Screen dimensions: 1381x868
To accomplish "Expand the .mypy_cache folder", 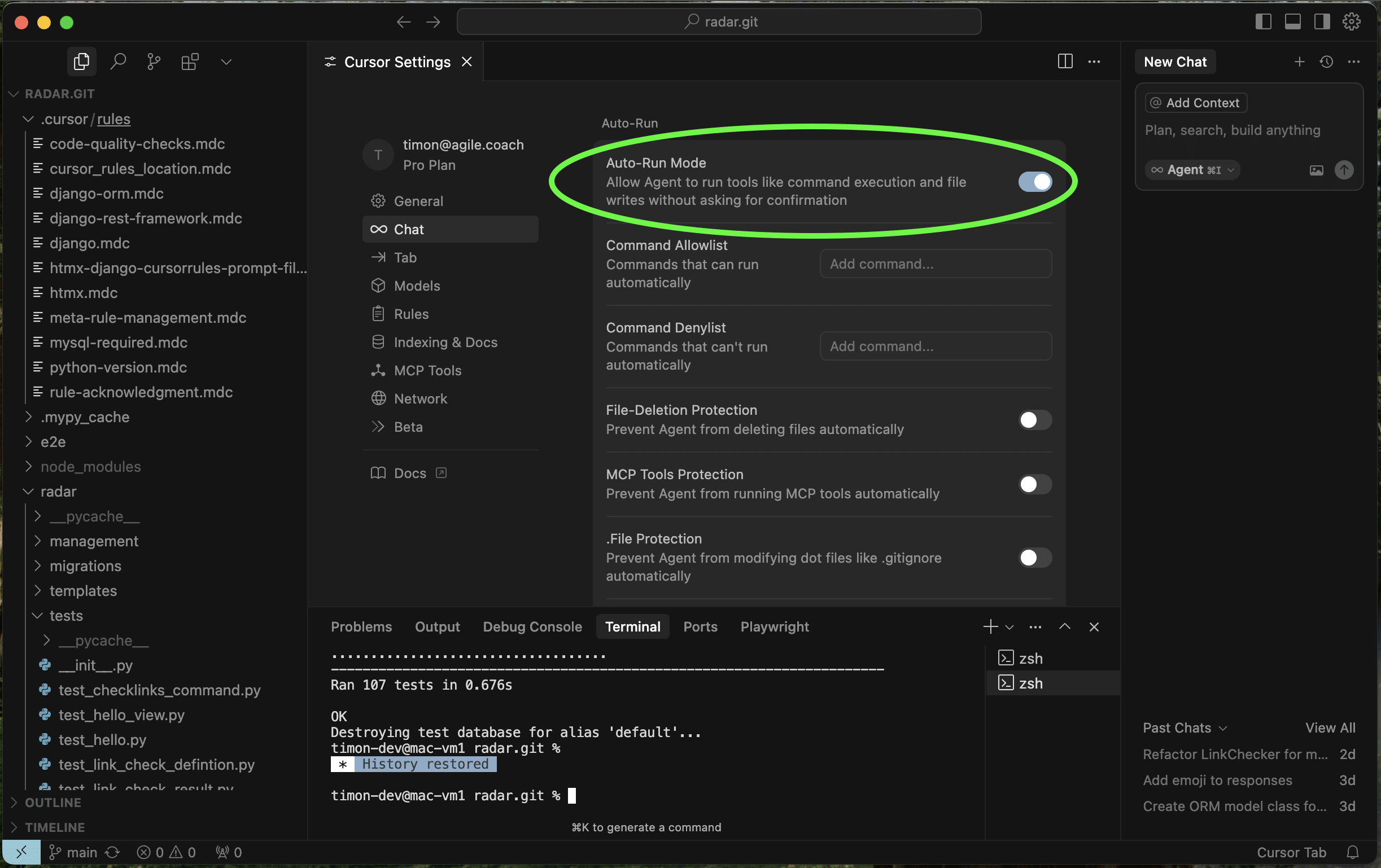I will [x=85, y=417].
